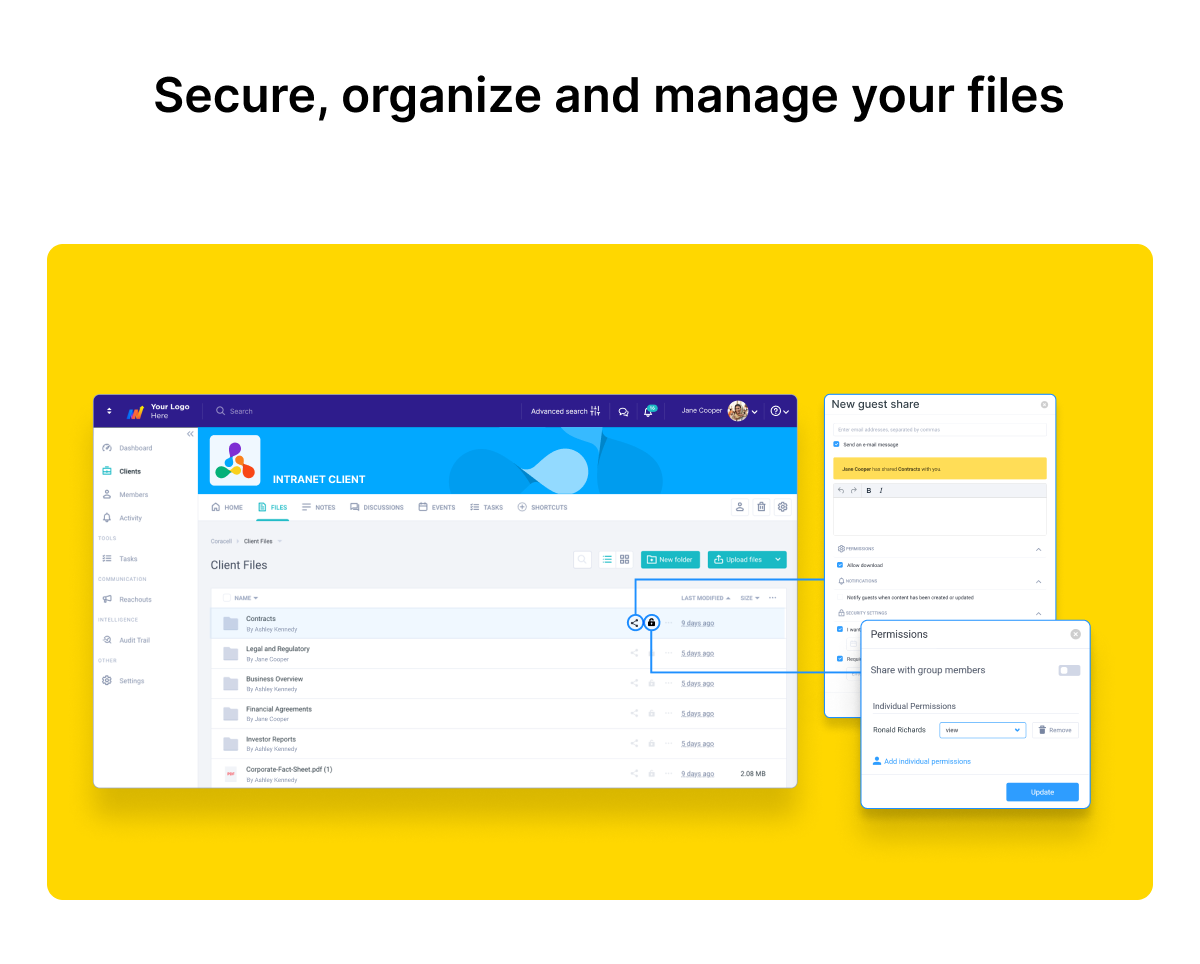Image resolution: width=1200 pixels, height=964 pixels.
Task: Open search in the top navigation bar
Action: tap(236, 410)
